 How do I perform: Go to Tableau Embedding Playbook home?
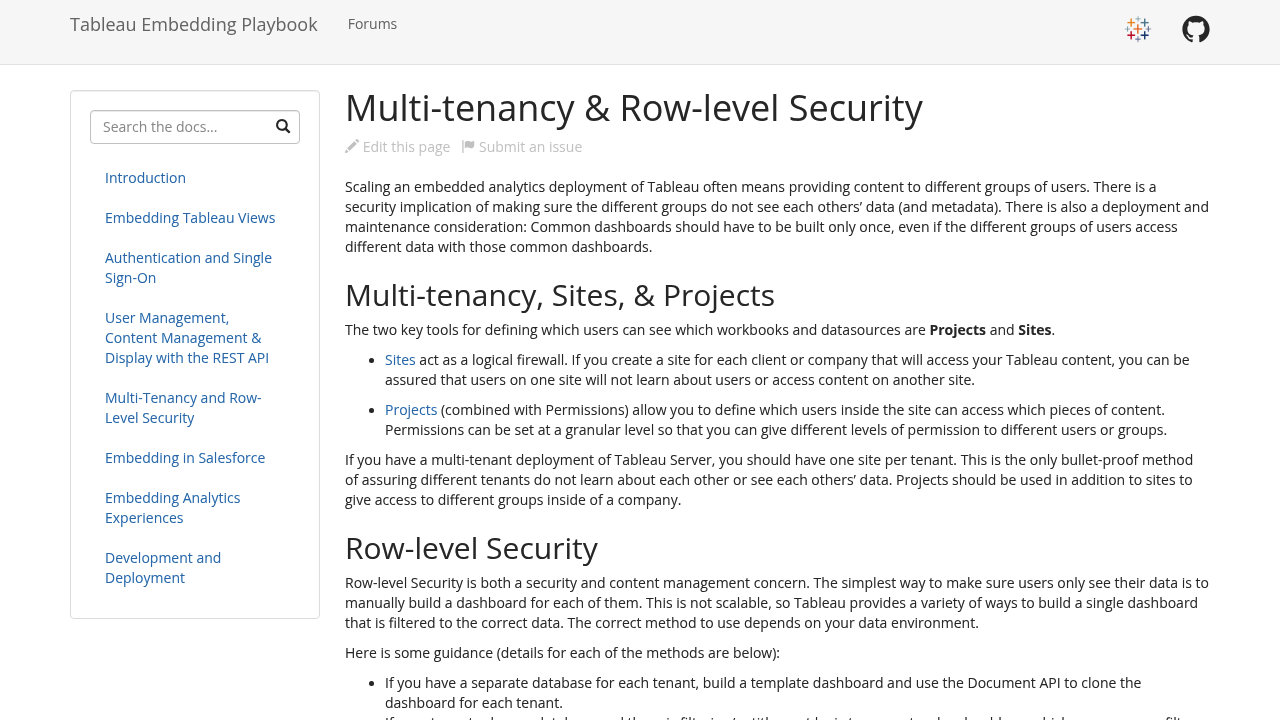click(x=194, y=24)
